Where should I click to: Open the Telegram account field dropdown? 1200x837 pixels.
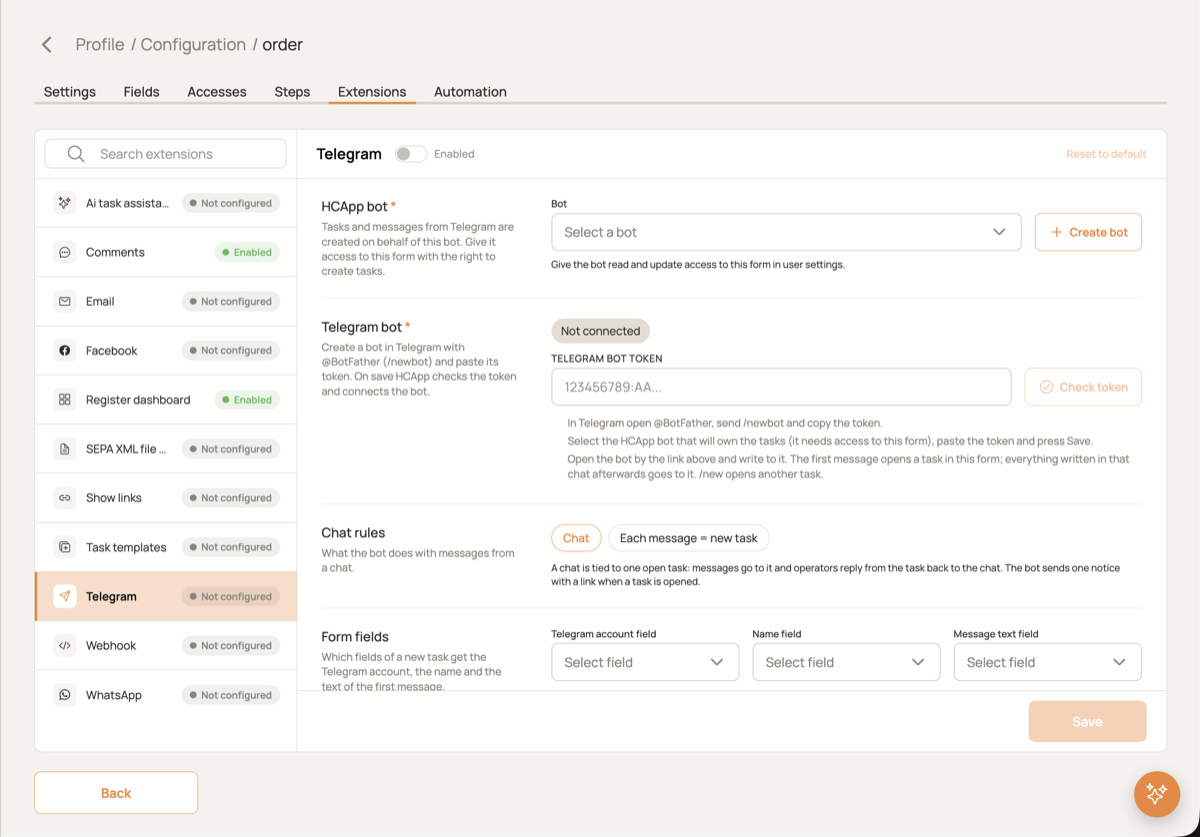coord(645,662)
